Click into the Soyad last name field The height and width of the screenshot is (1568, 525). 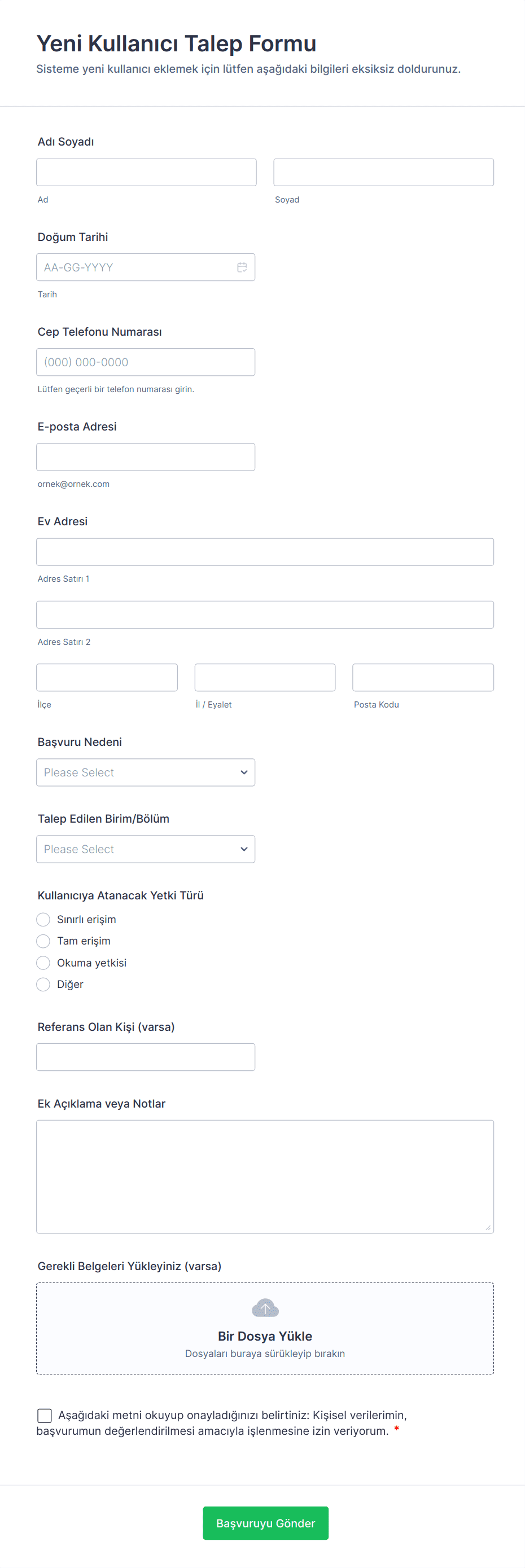coord(383,172)
